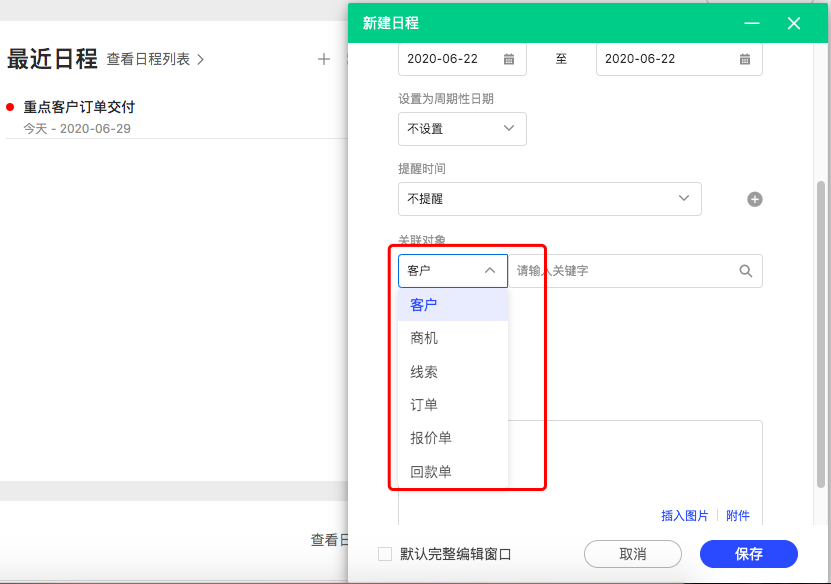This screenshot has width=831, height=584.
Task: Expand the 设置为周期性日期 dropdown showing 不设置
Action: point(462,128)
